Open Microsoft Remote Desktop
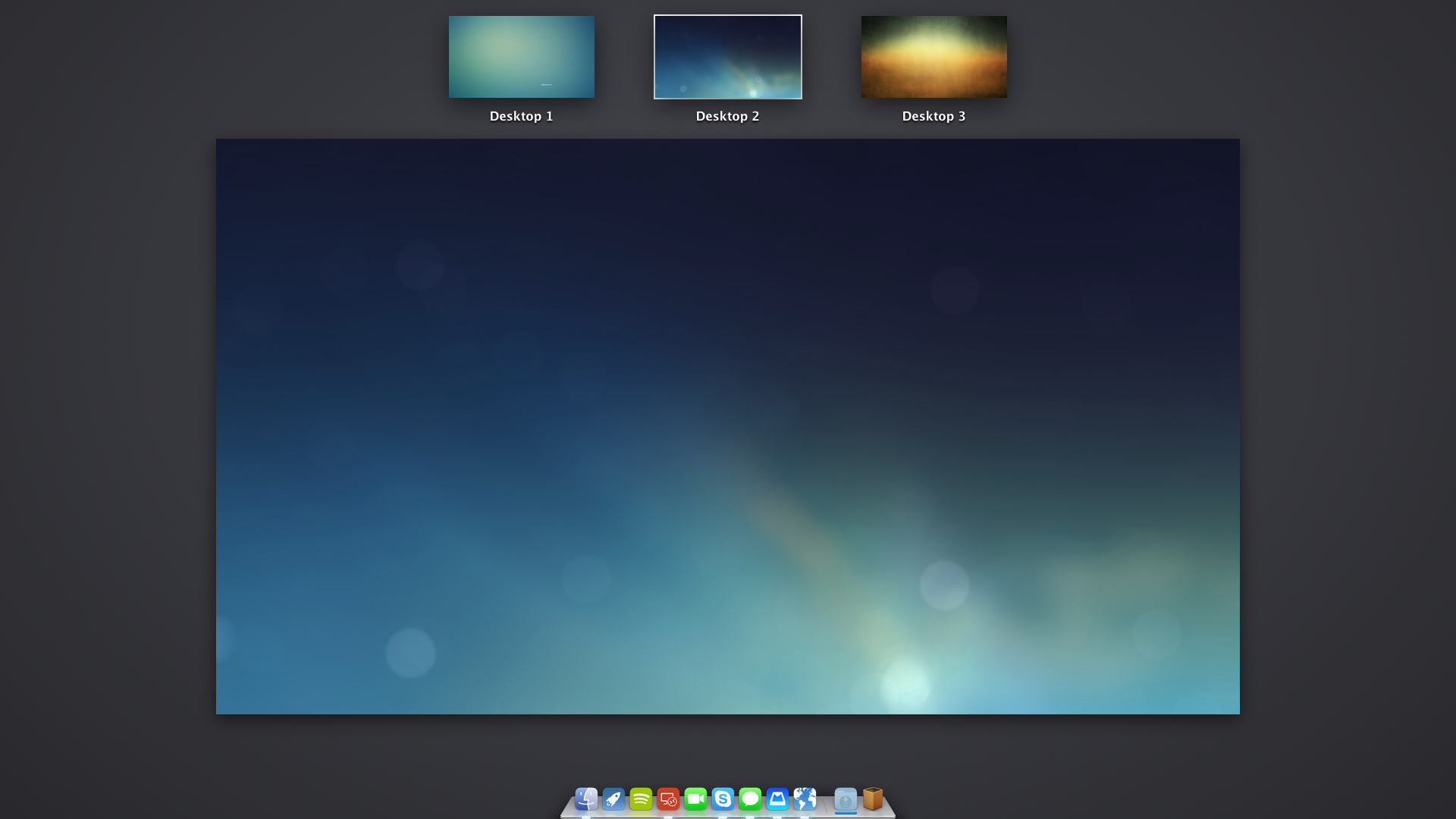This screenshot has height=819, width=1456. coord(668,799)
